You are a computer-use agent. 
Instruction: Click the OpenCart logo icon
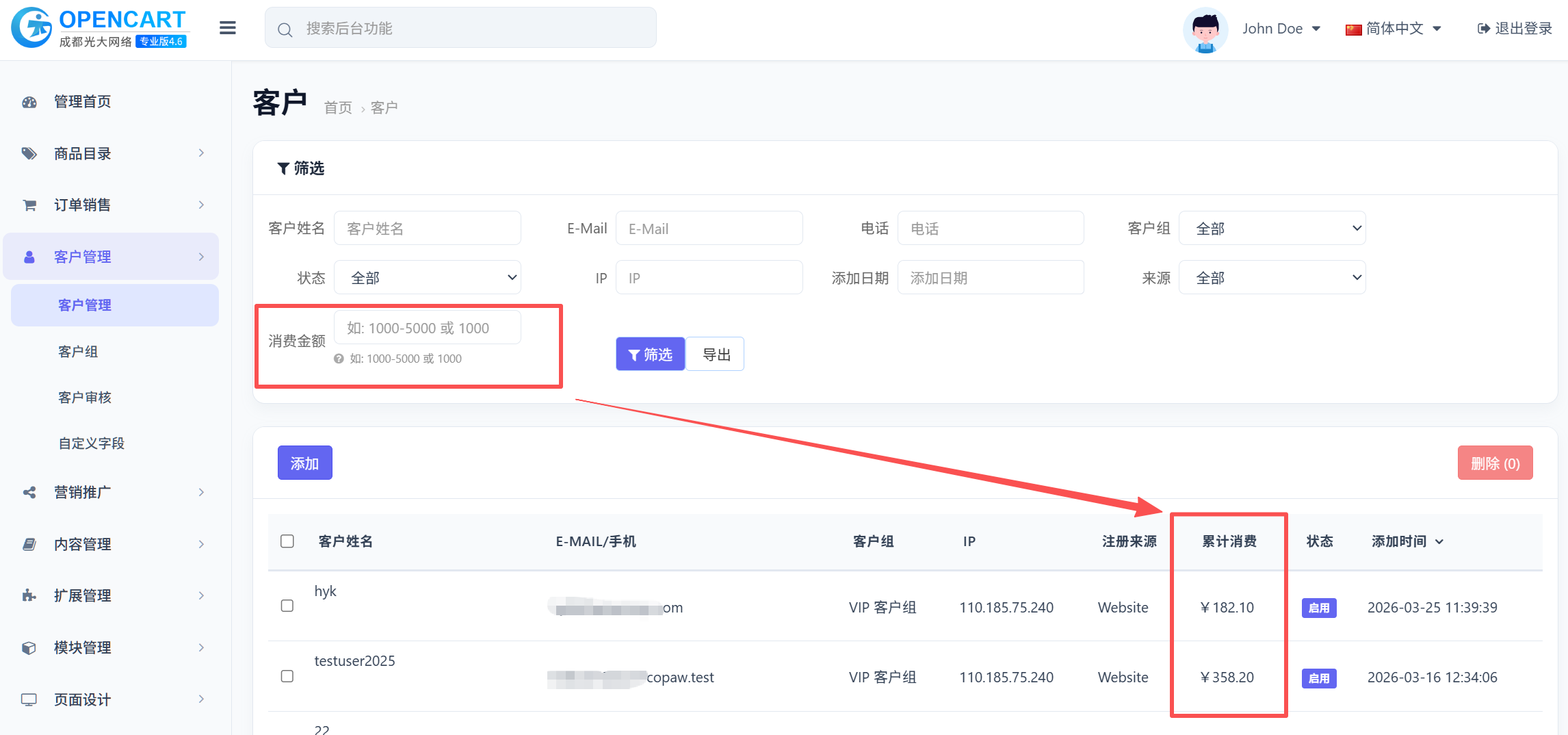(x=32, y=28)
